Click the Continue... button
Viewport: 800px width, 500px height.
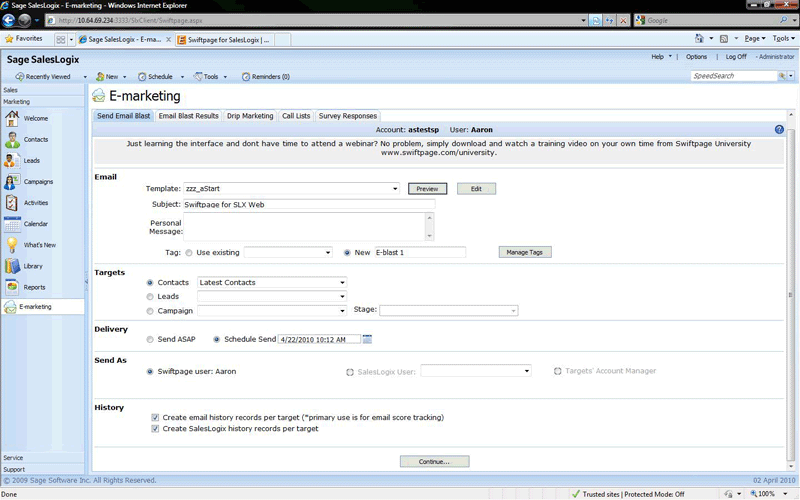(x=434, y=462)
